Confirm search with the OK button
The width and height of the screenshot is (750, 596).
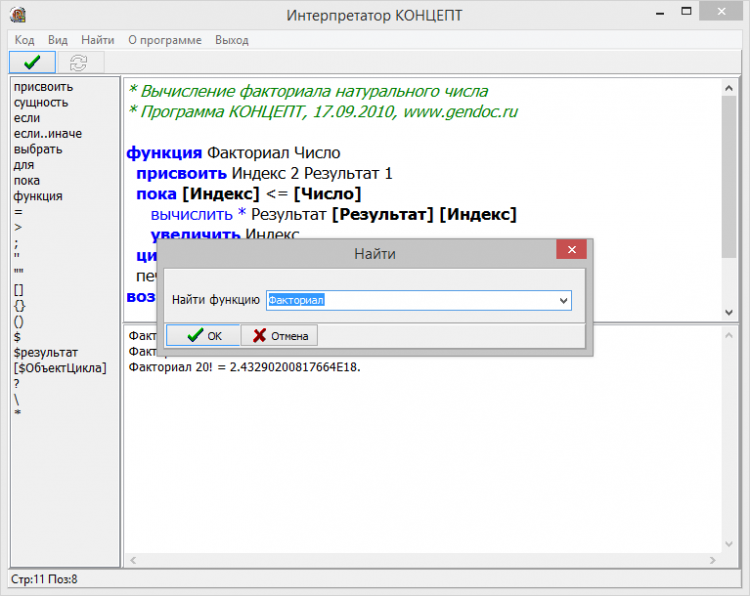point(203,335)
